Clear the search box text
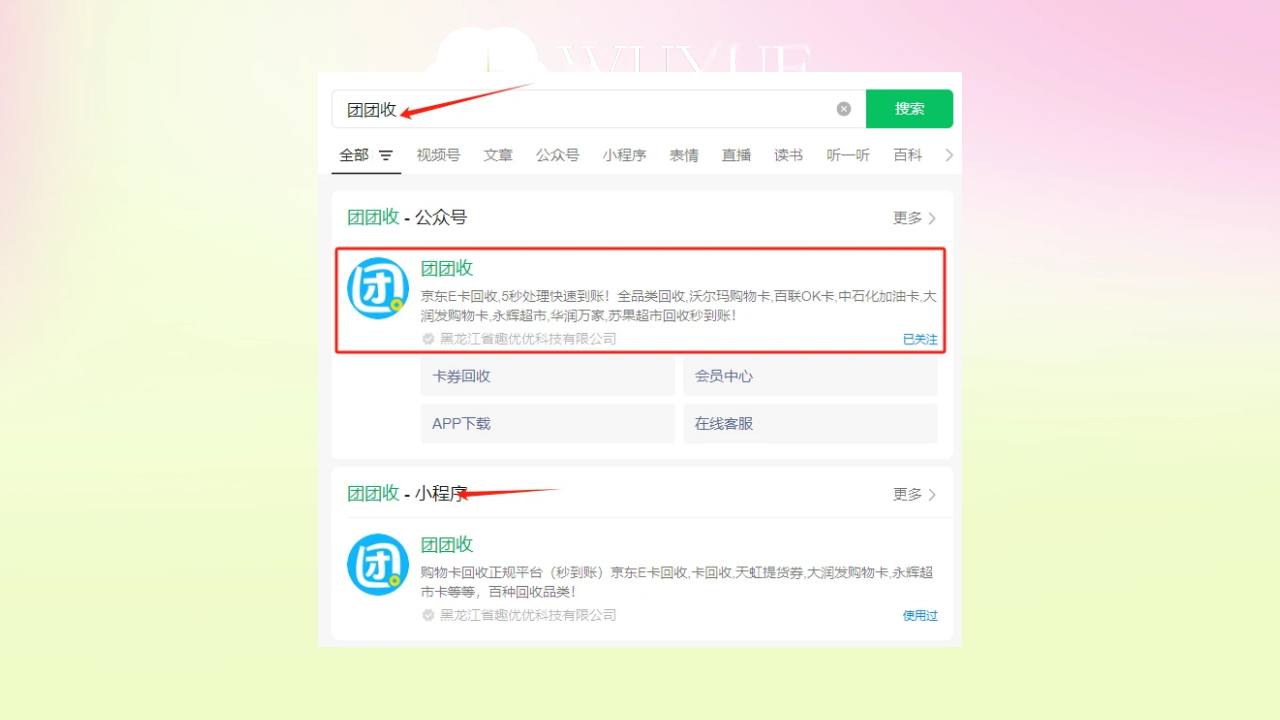Viewport: 1280px width, 720px height. pyautogui.click(x=844, y=109)
